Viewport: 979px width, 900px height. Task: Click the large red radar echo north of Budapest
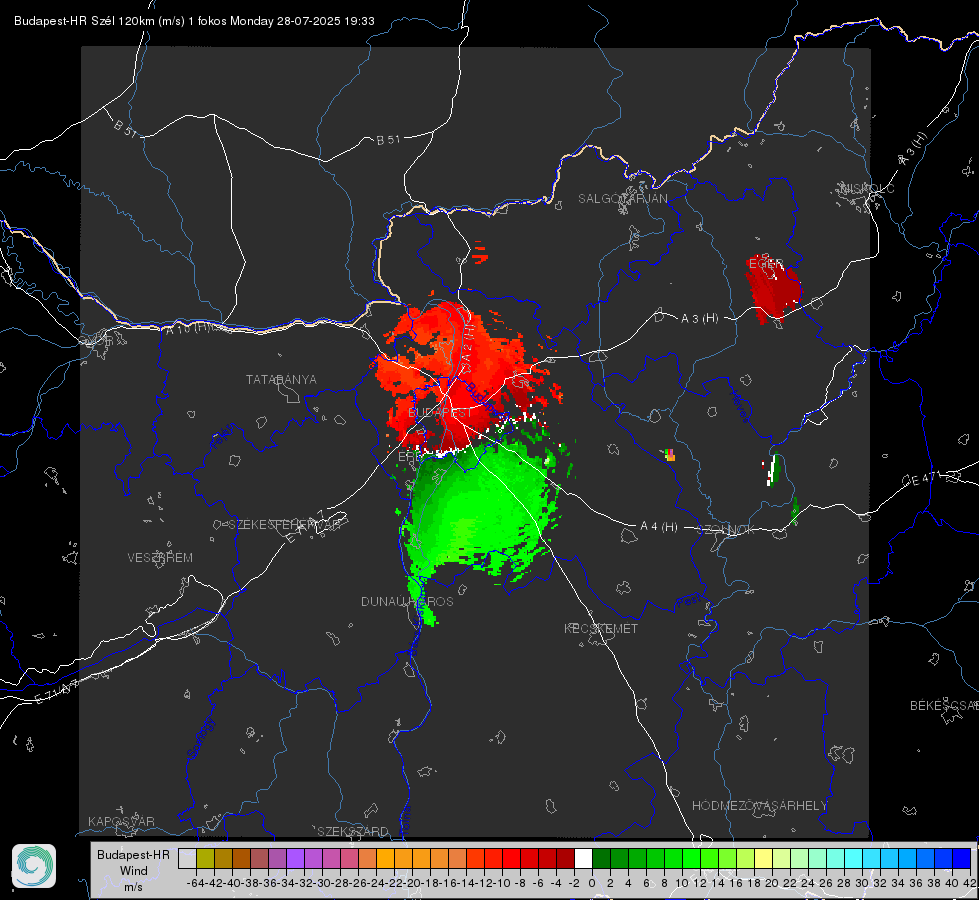tap(459, 375)
